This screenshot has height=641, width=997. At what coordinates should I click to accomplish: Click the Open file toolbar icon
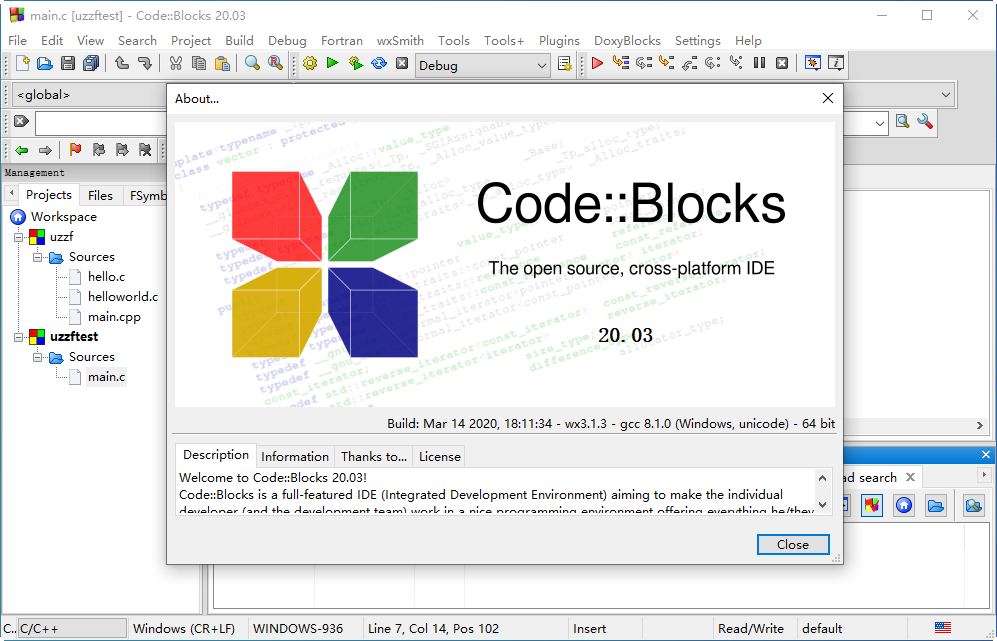pyautogui.click(x=45, y=63)
